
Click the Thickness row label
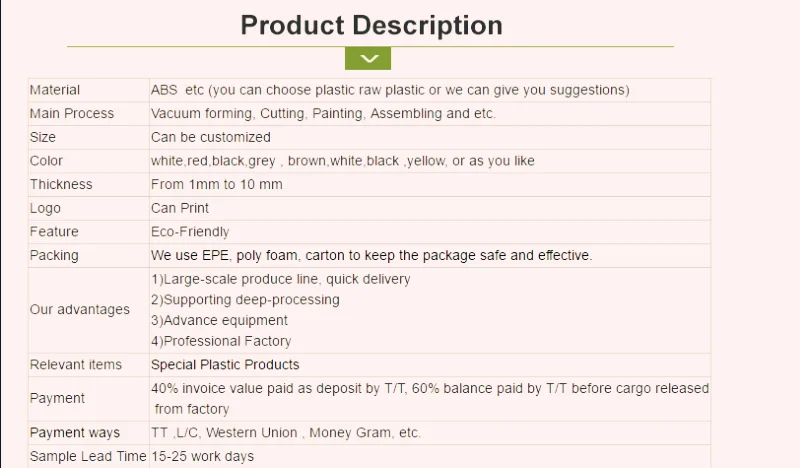61,185
